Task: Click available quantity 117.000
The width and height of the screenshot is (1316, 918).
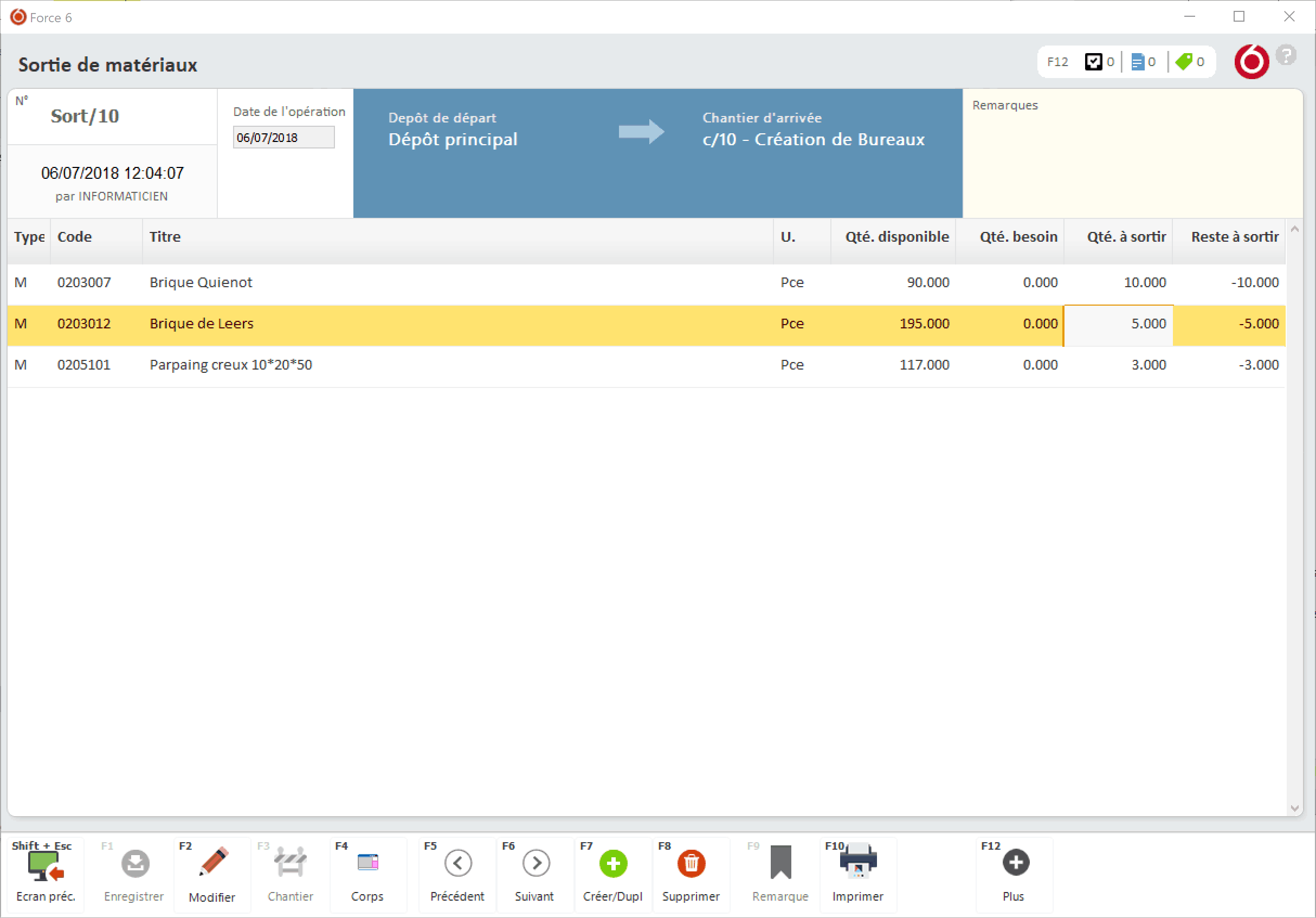Action: coord(925,365)
